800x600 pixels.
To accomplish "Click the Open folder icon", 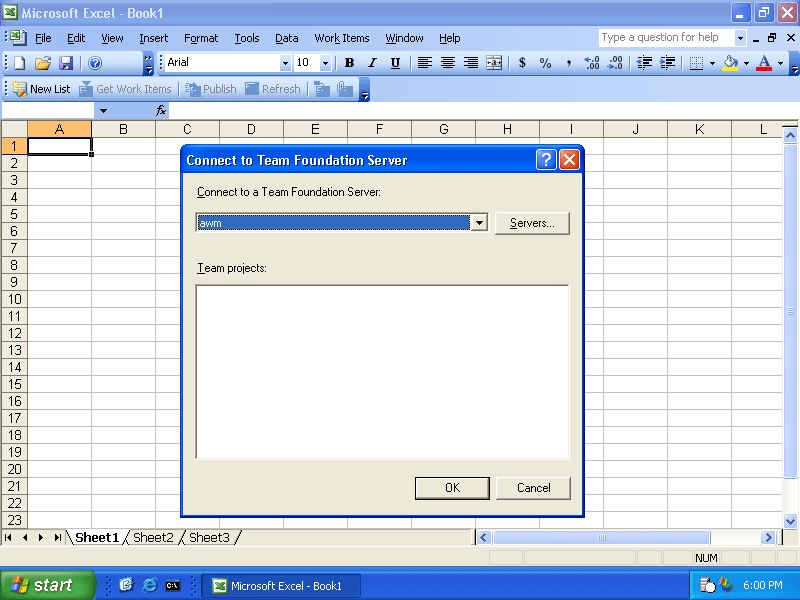I will pos(42,63).
